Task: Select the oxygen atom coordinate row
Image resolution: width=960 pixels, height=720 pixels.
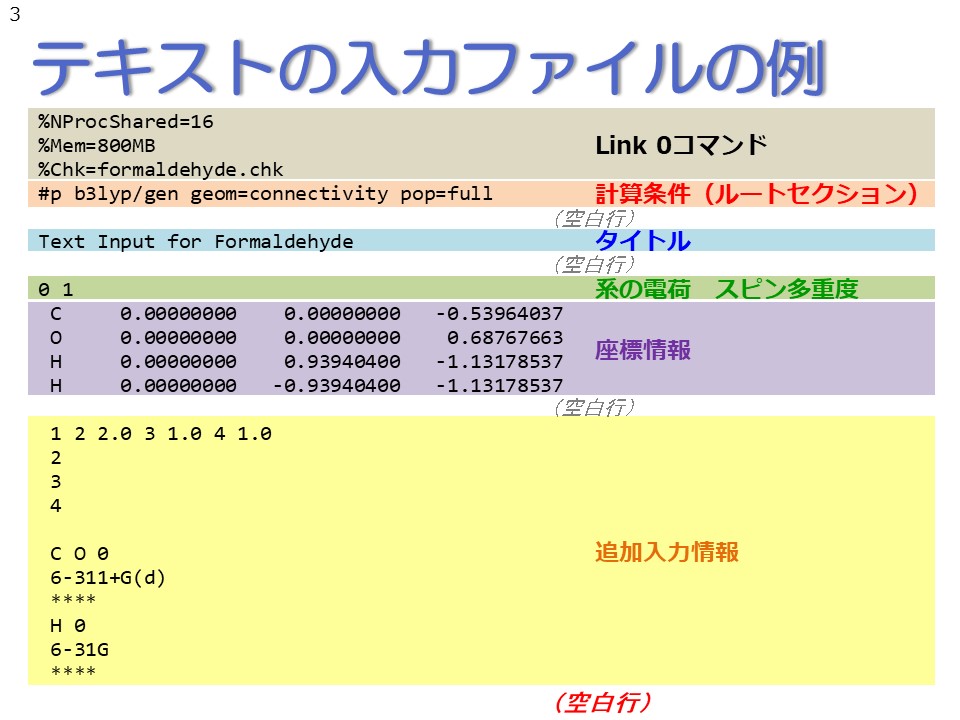Action: (x=306, y=337)
